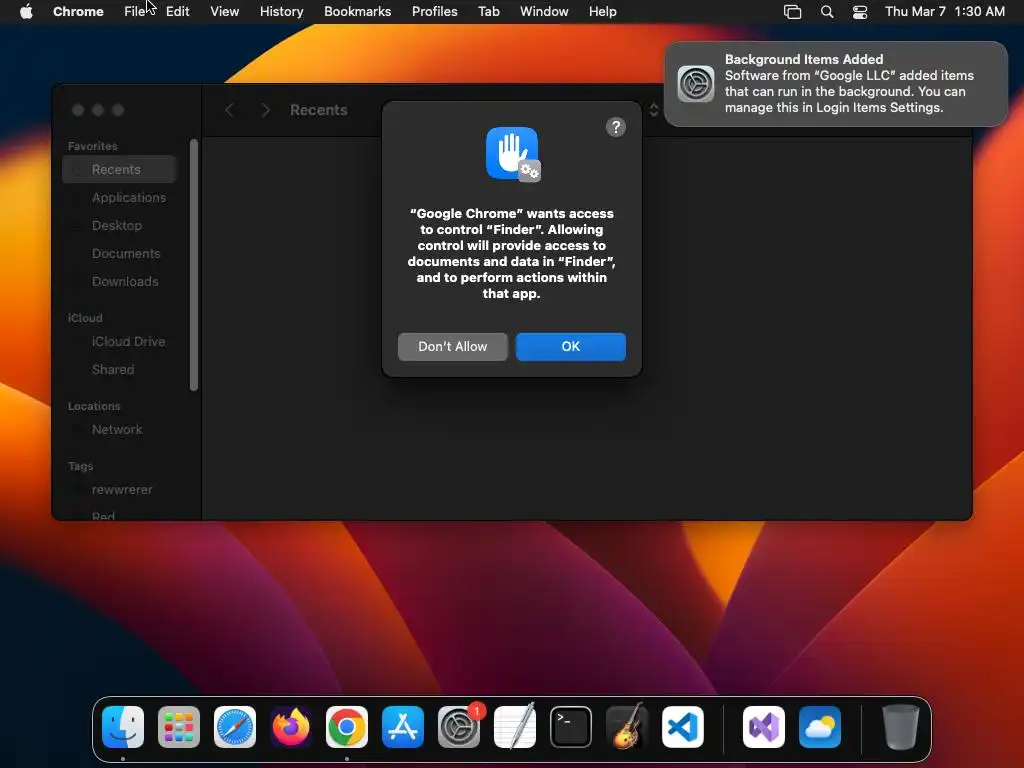Open the Window menu
1024x768 pixels.
coord(544,12)
